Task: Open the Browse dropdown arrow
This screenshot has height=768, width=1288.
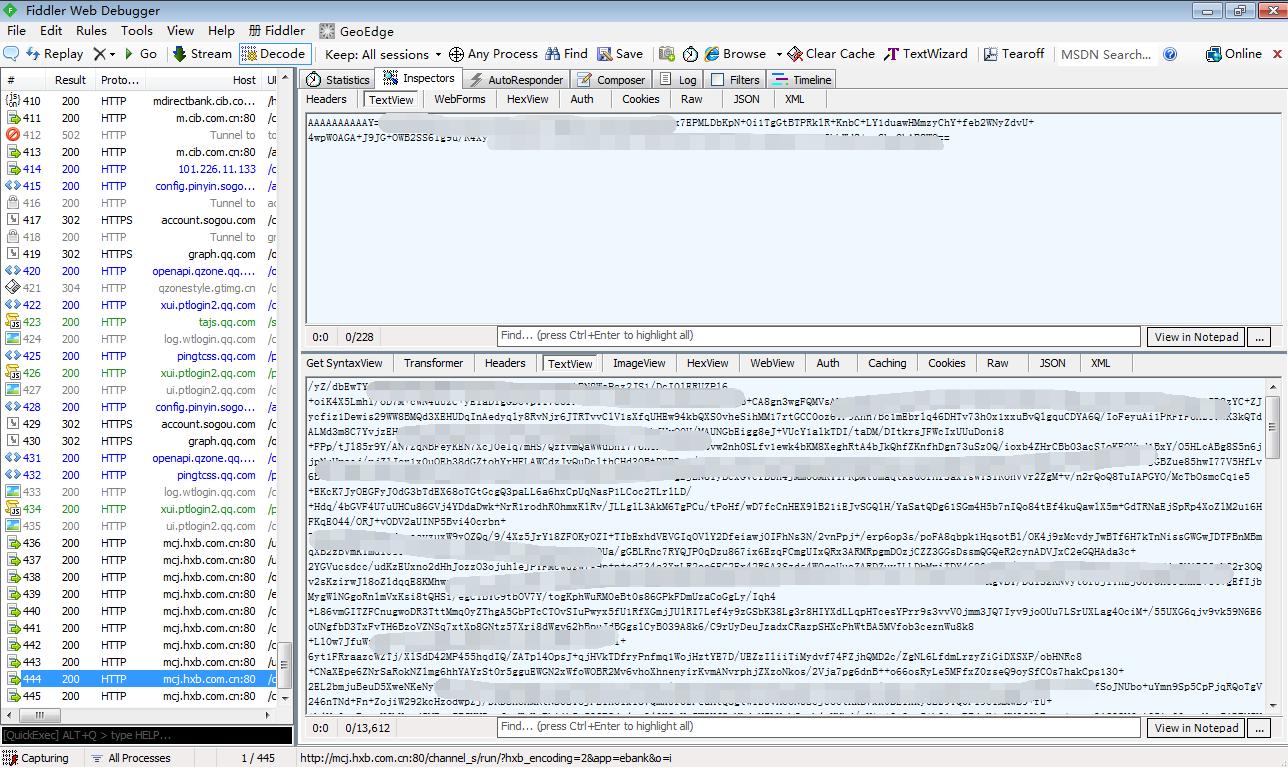Action: pos(774,54)
